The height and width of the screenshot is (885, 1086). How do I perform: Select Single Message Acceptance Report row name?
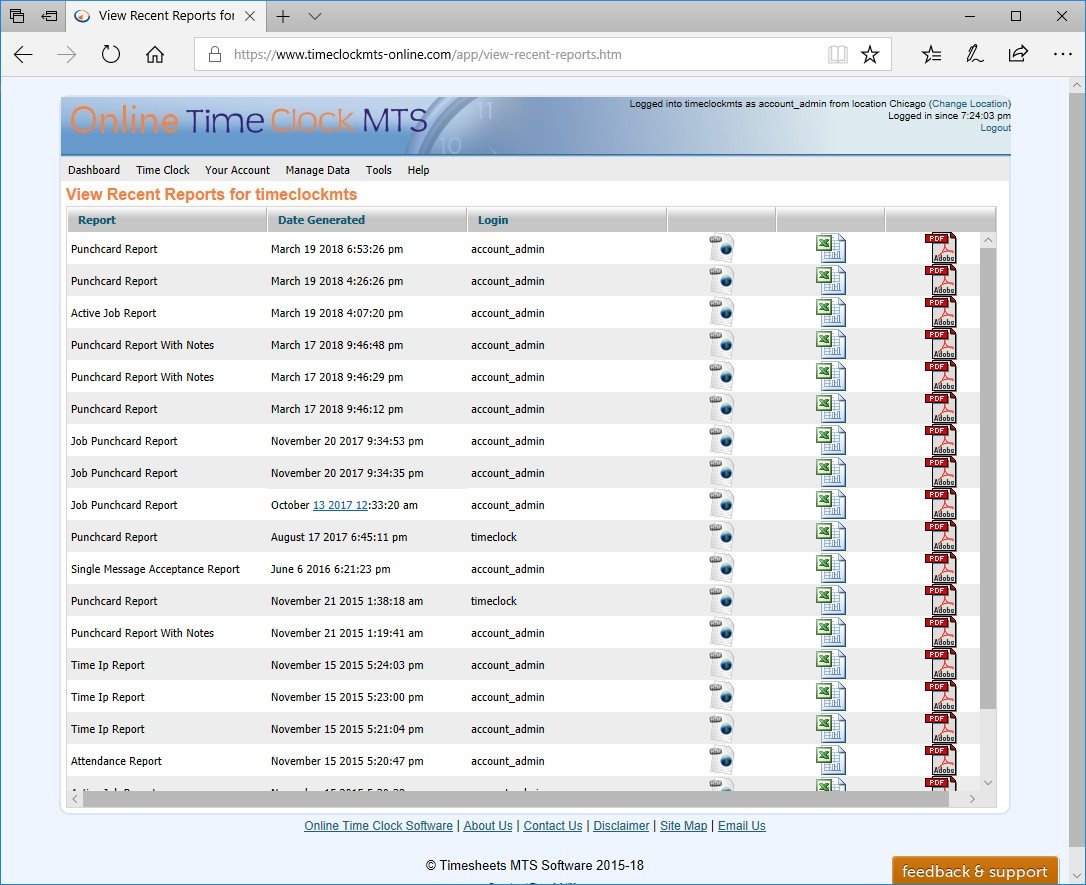tap(155, 569)
